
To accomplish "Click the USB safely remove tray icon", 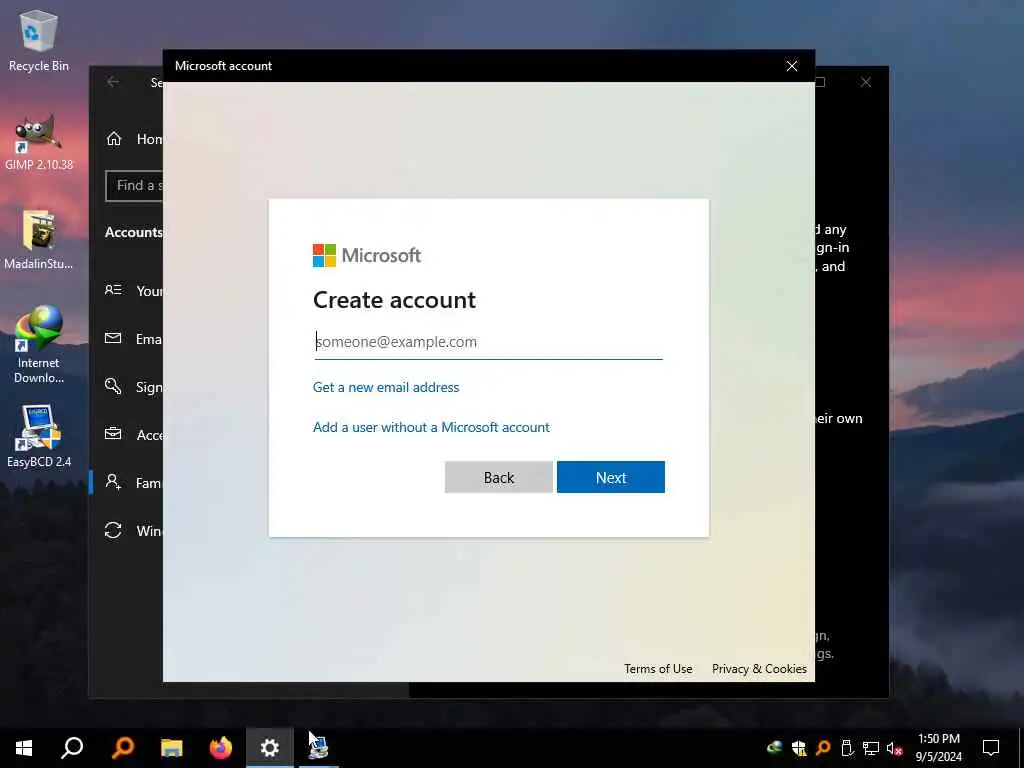I will click(x=847, y=748).
